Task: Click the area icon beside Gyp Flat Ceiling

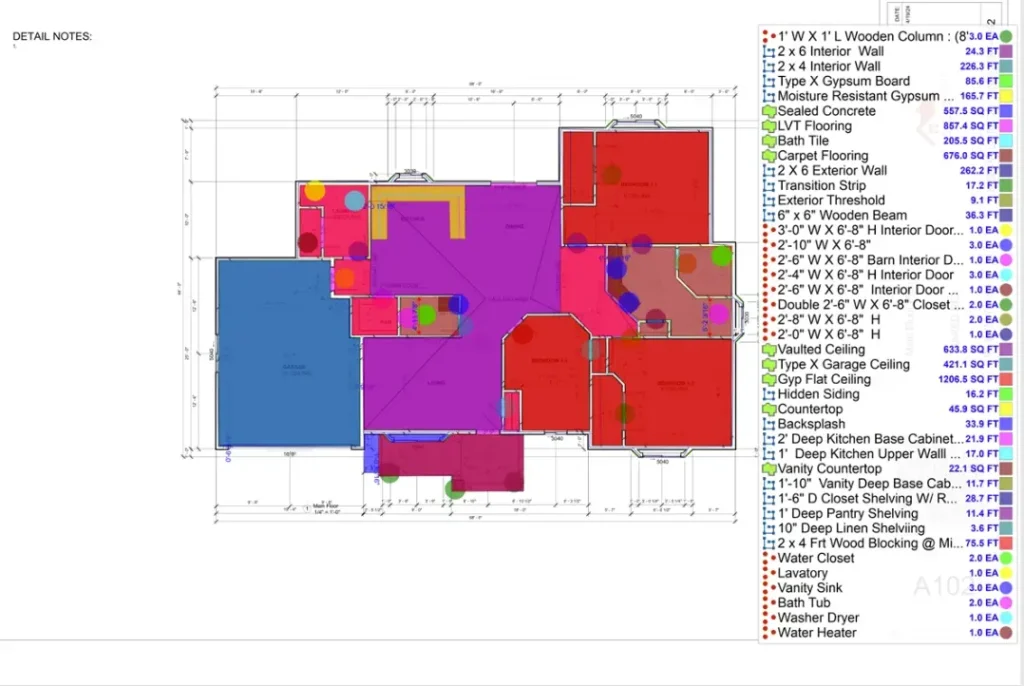Action: click(769, 380)
